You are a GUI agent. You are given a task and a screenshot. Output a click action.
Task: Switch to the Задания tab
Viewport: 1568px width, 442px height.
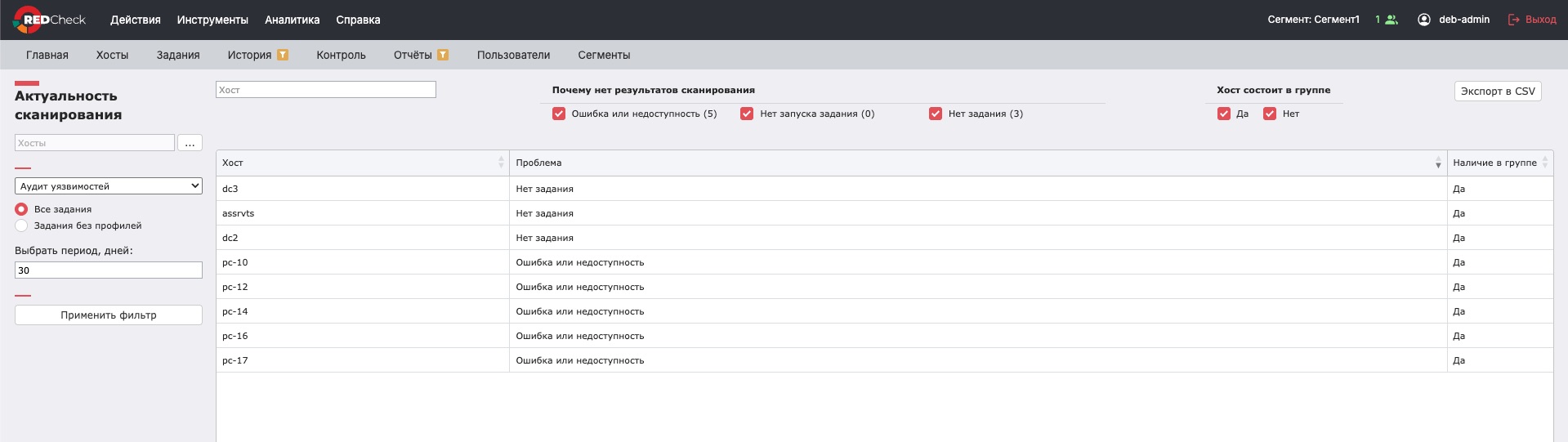[178, 55]
